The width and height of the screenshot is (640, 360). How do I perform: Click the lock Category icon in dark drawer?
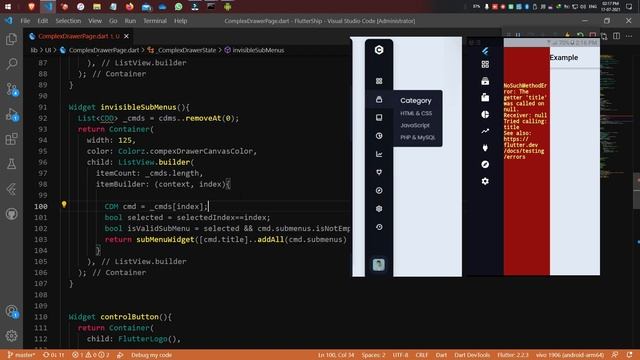(x=379, y=99)
